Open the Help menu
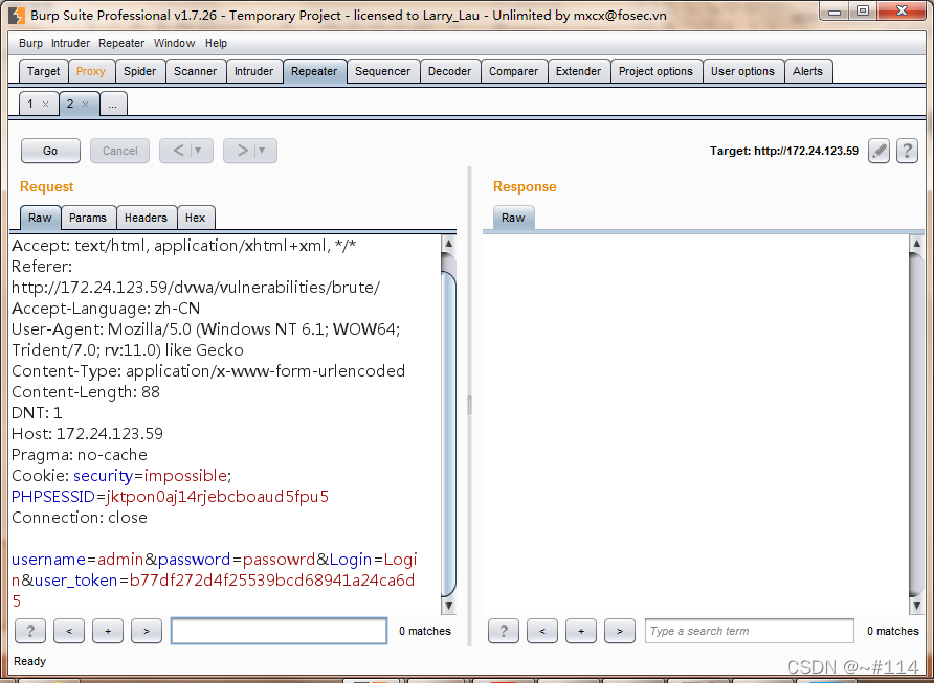934x684 pixels. tap(216, 43)
